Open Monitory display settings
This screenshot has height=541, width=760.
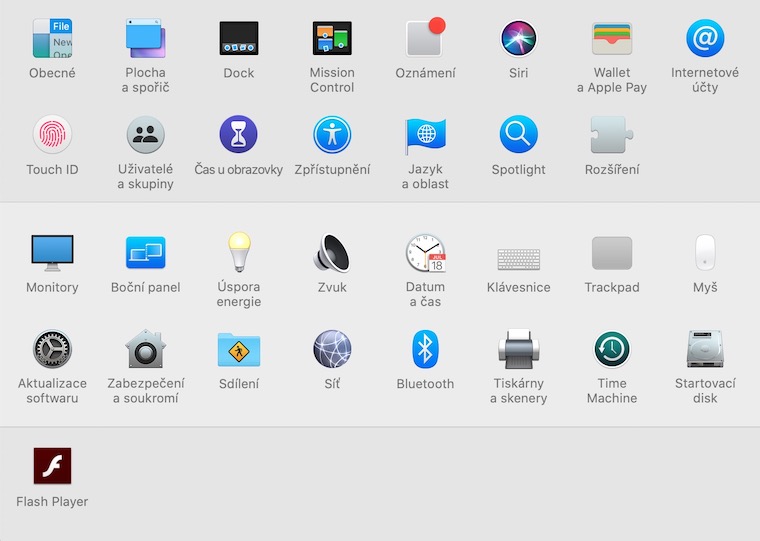coord(52,253)
